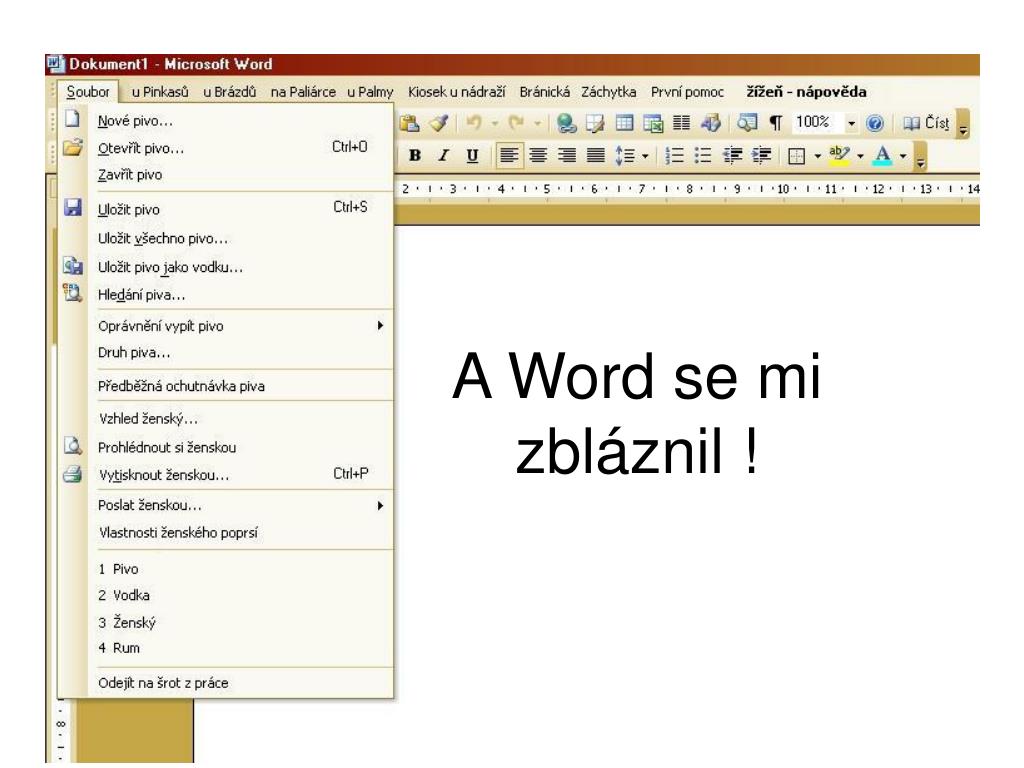Open recent file 2 Vodka
This screenshot has width=1024, height=768.
tap(226, 596)
